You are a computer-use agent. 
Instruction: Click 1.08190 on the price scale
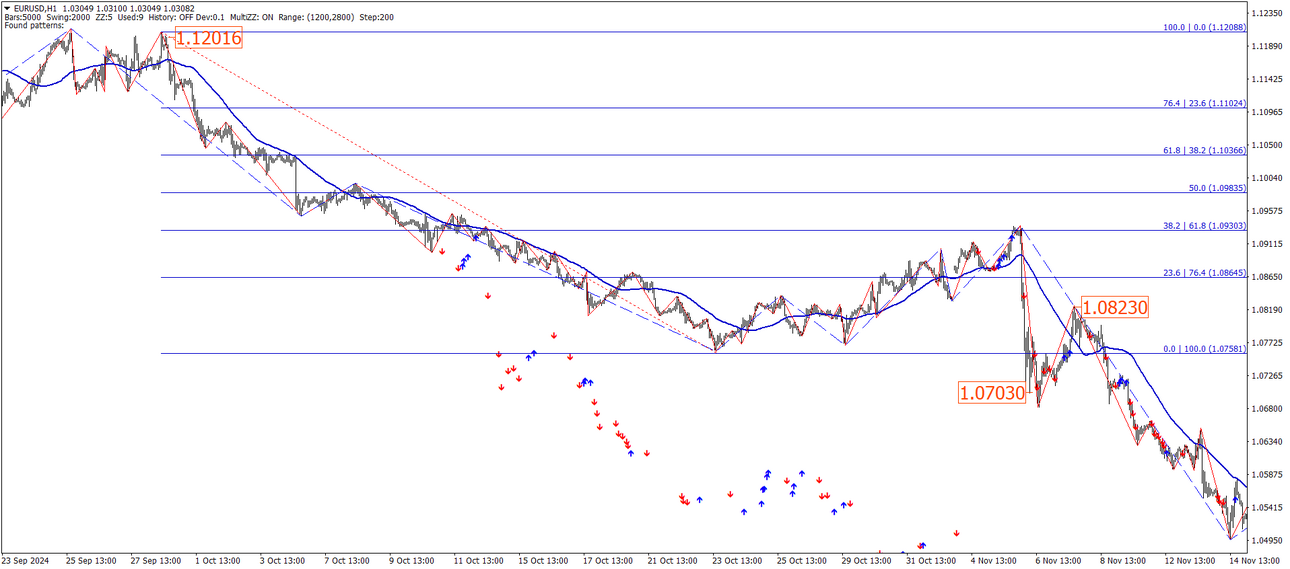pos(1268,310)
